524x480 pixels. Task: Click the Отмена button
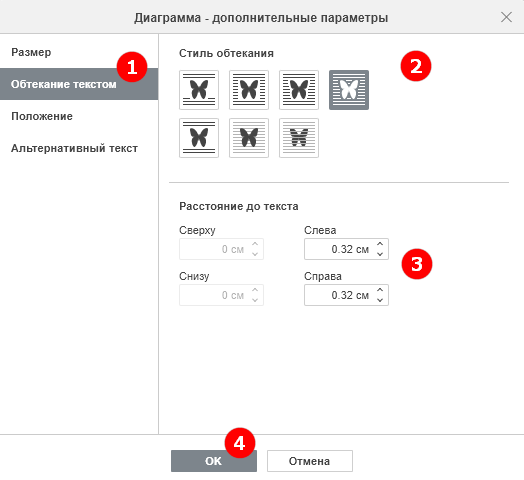[309, 461]
